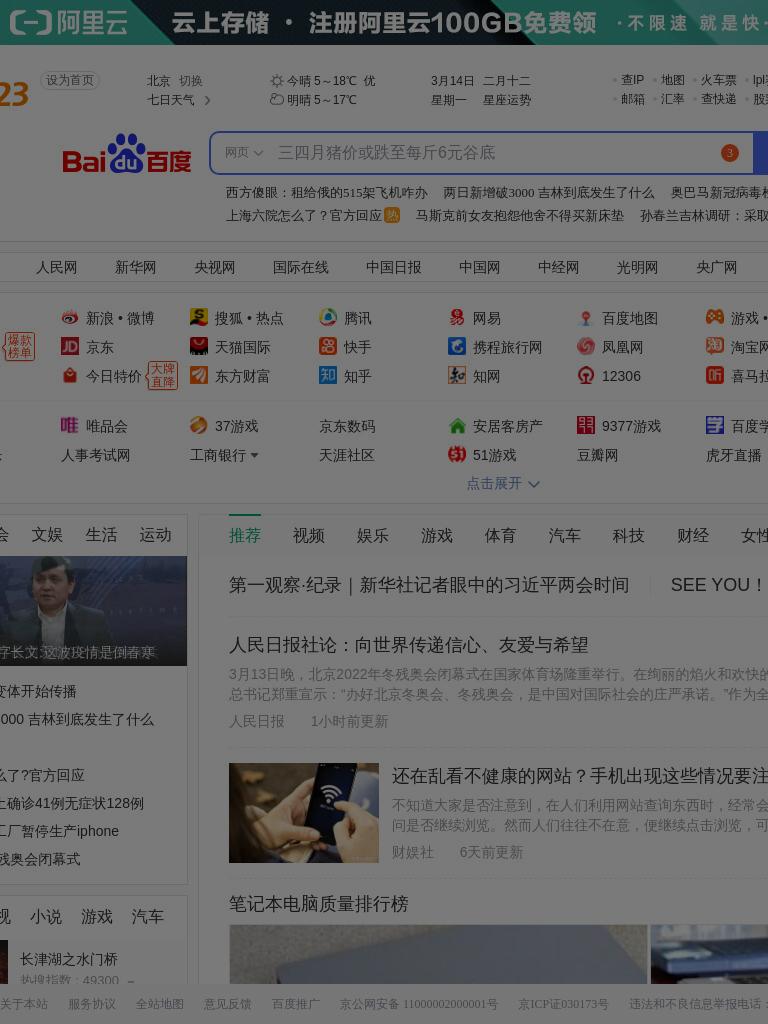Screen dimensions: 768x1024
Task: Click the game controller icon beside 游戏
Action: [x=714, y=317]
